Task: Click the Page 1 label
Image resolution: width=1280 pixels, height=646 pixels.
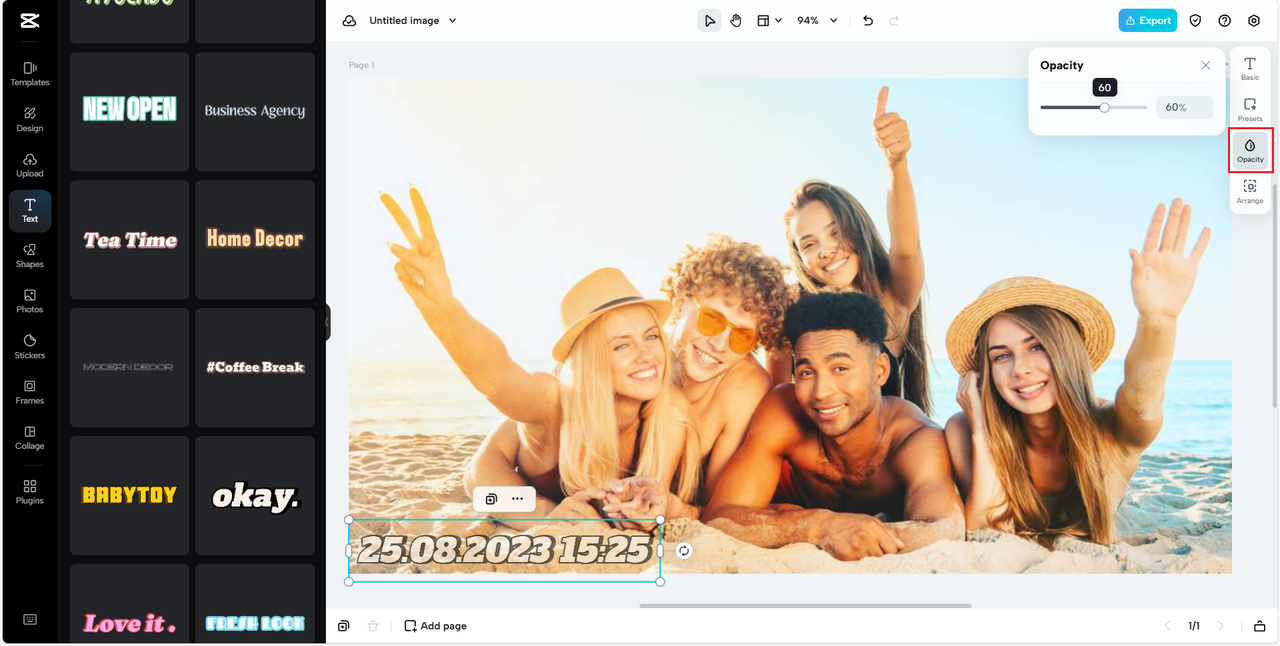Action: (361, 65)
